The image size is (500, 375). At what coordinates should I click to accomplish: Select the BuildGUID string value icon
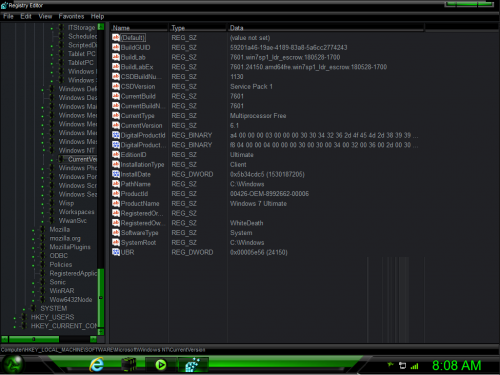(116, 47)
